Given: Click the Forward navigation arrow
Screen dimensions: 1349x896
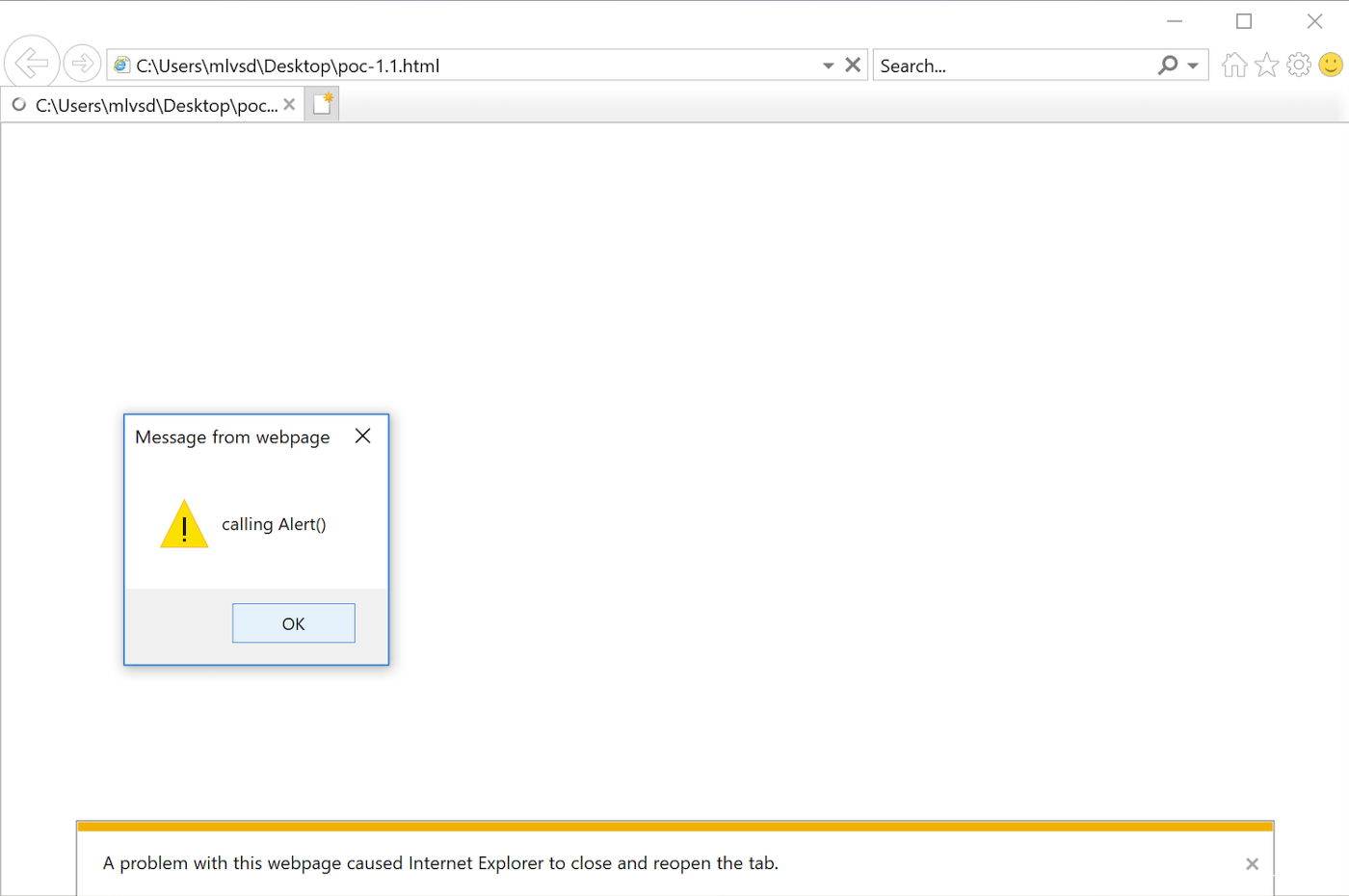Looking at the screenshot, I should tap(83, 64).
